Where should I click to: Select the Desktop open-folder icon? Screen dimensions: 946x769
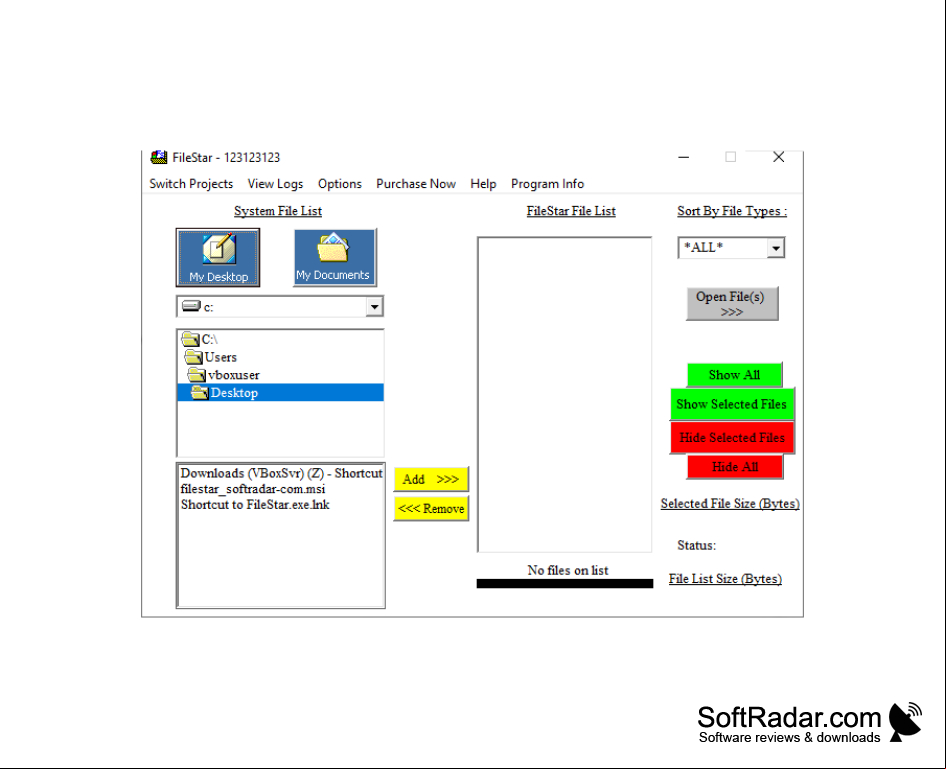tap(200, 393)
